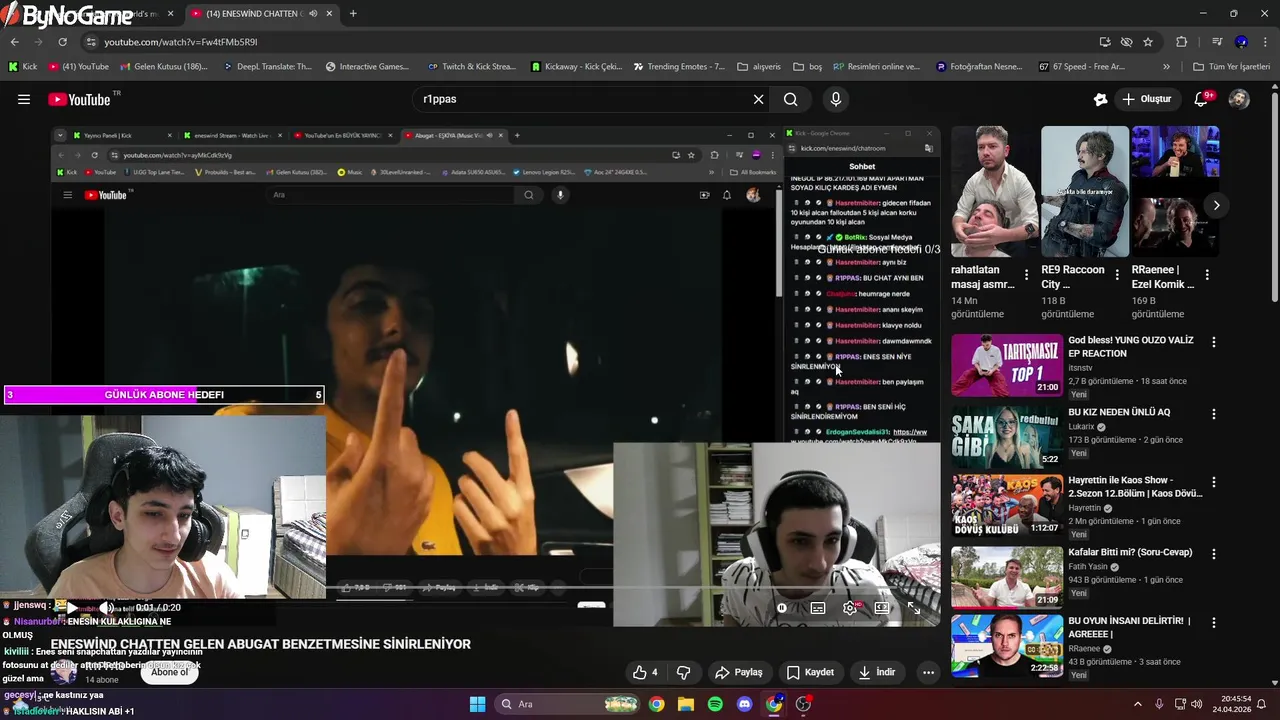Submit search with the magnifier button

(790, 99)
